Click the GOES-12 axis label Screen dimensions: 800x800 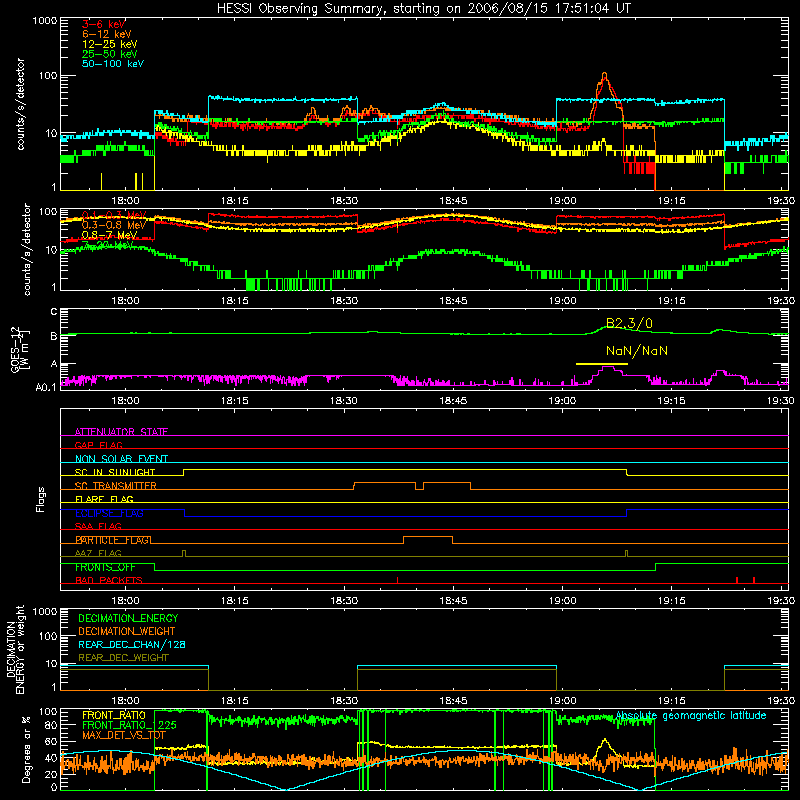(19, 349)
